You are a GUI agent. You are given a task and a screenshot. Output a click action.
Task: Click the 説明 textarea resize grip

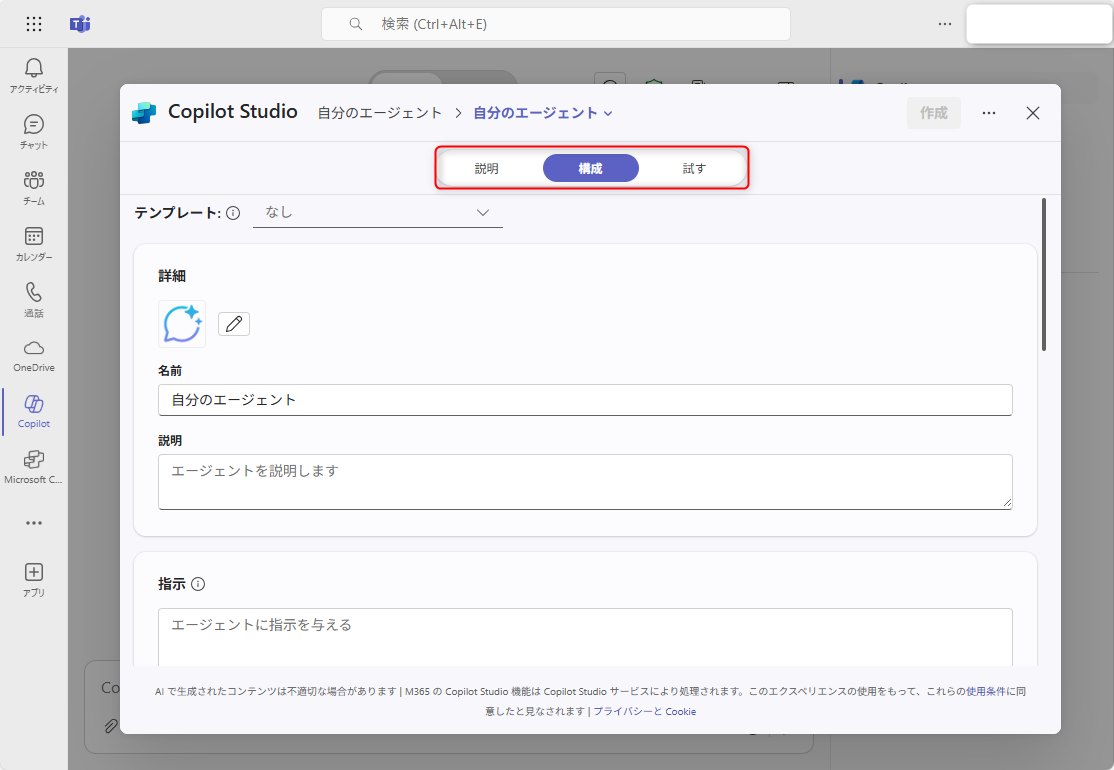point(1007,503)
